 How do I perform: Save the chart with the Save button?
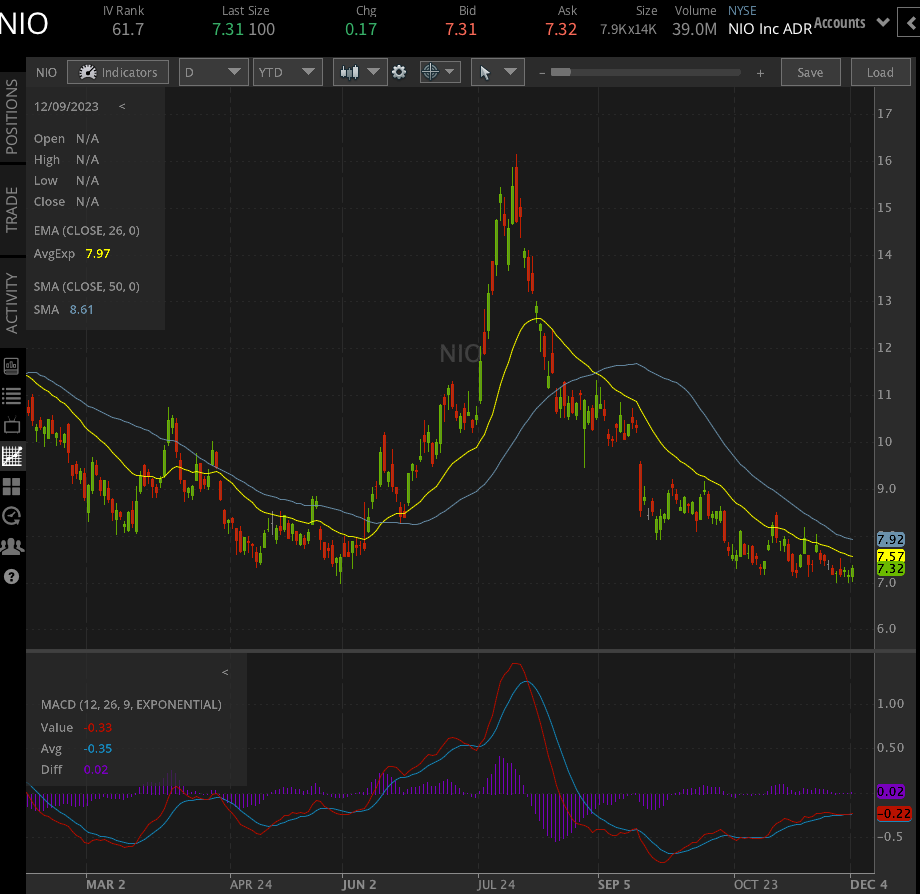pyautogui.click(x=810, y=72)
